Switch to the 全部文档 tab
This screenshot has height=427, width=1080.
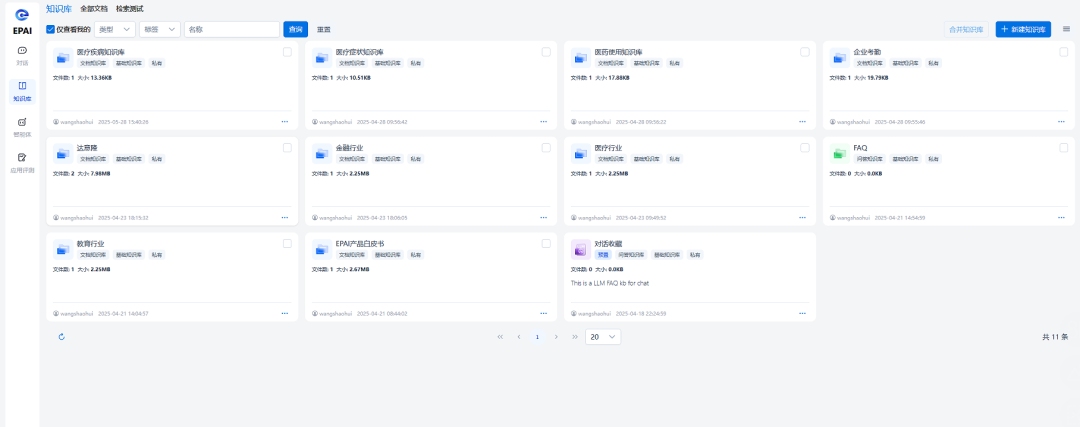coord(94,9)
